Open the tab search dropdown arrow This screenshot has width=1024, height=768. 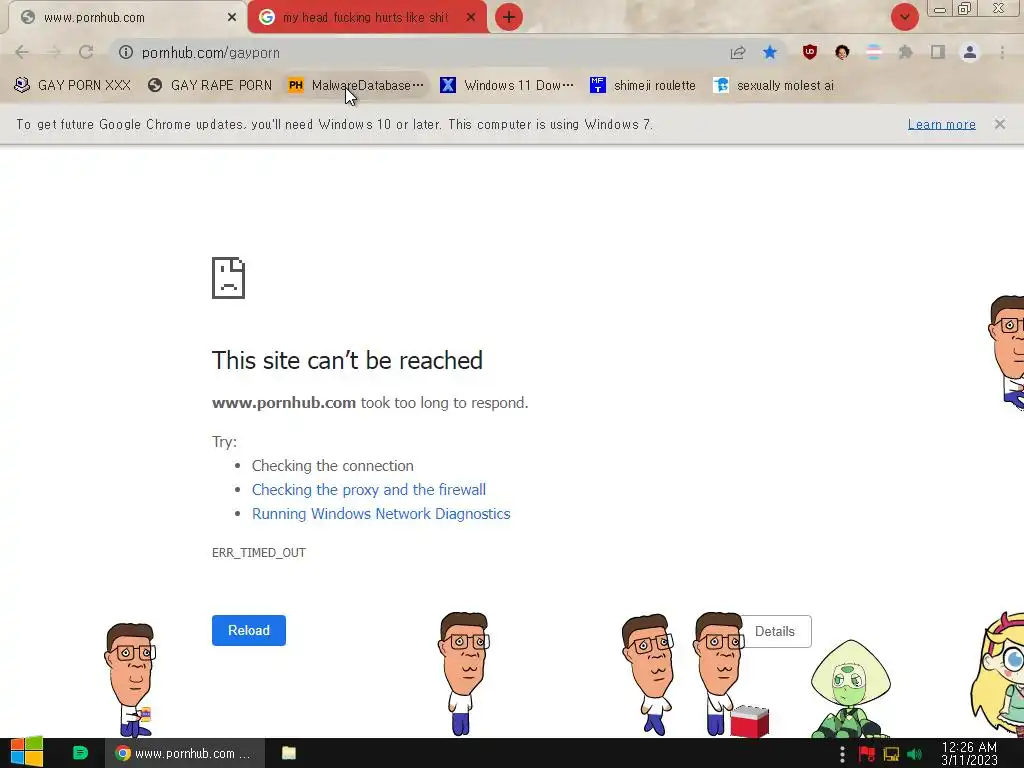pos(904,17)
